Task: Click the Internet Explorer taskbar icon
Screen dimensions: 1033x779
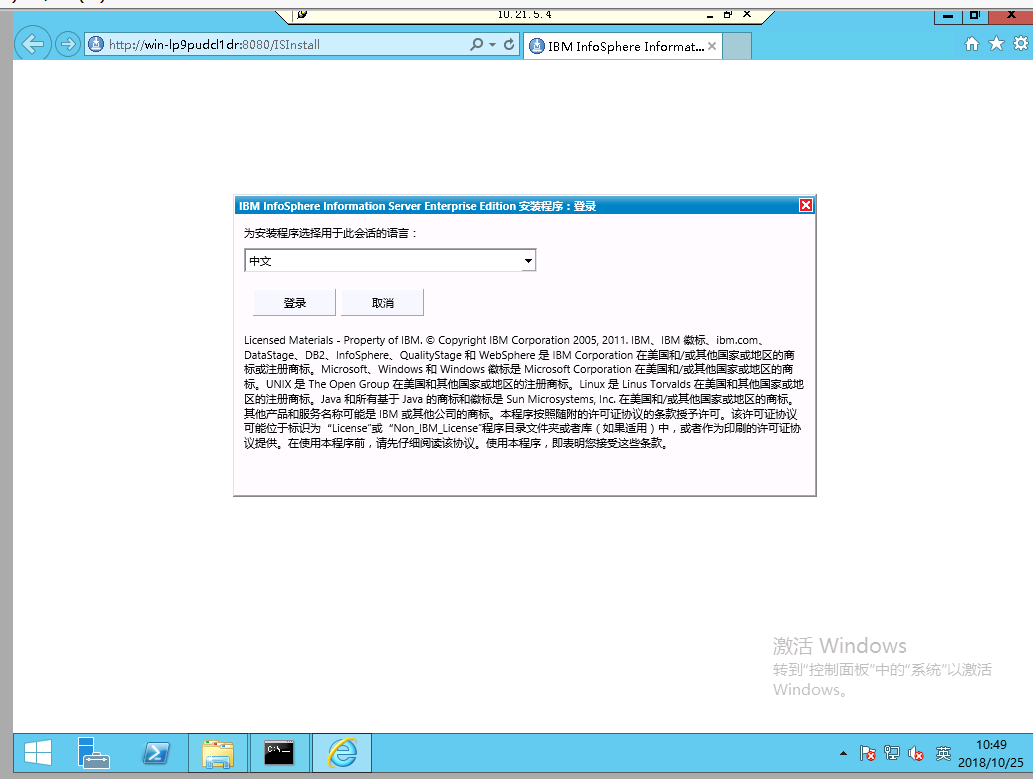Action: point(341,752)
